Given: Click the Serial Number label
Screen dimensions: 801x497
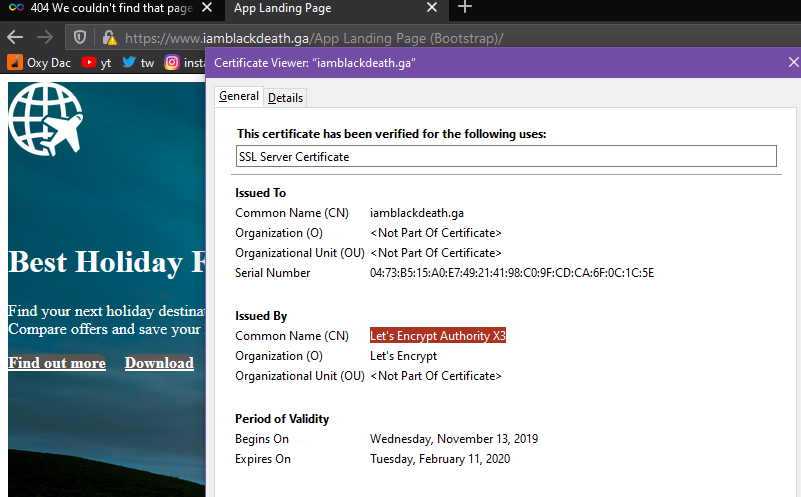Looking at the screenshot, I should 272,273.
